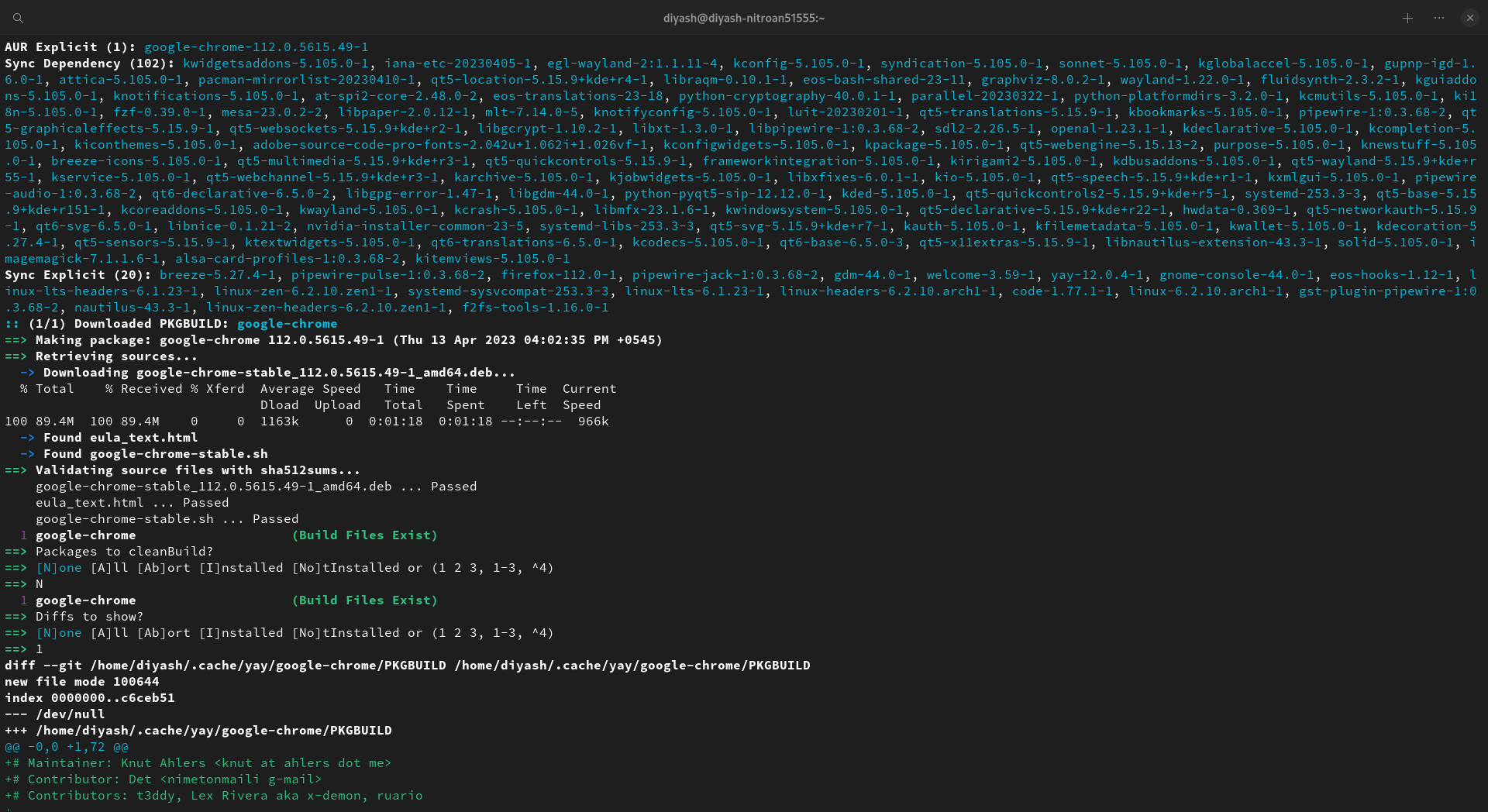Click the Making package google-chrome line
1488x812 pixels.
[x=333, y=340]
